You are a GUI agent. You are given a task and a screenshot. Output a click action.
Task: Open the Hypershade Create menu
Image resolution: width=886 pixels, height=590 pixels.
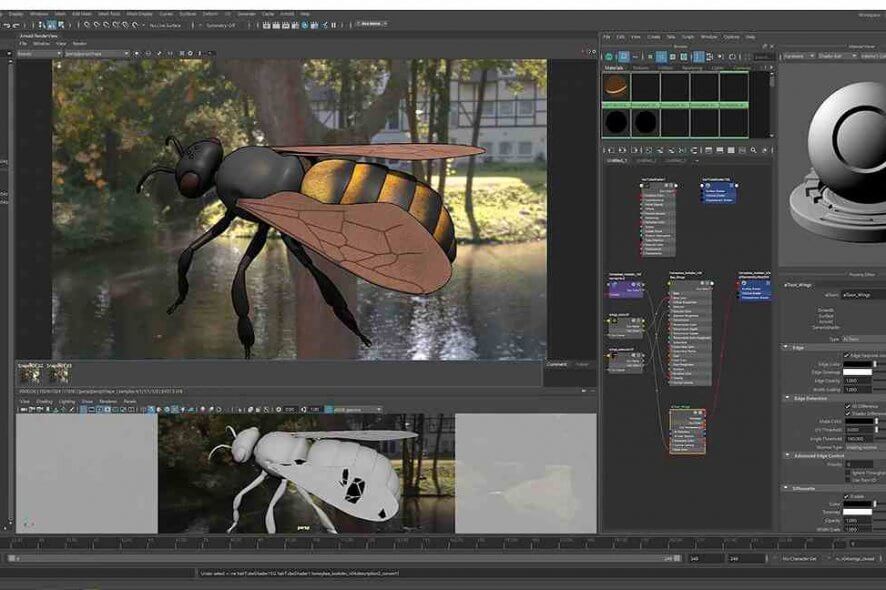(654, 37)
